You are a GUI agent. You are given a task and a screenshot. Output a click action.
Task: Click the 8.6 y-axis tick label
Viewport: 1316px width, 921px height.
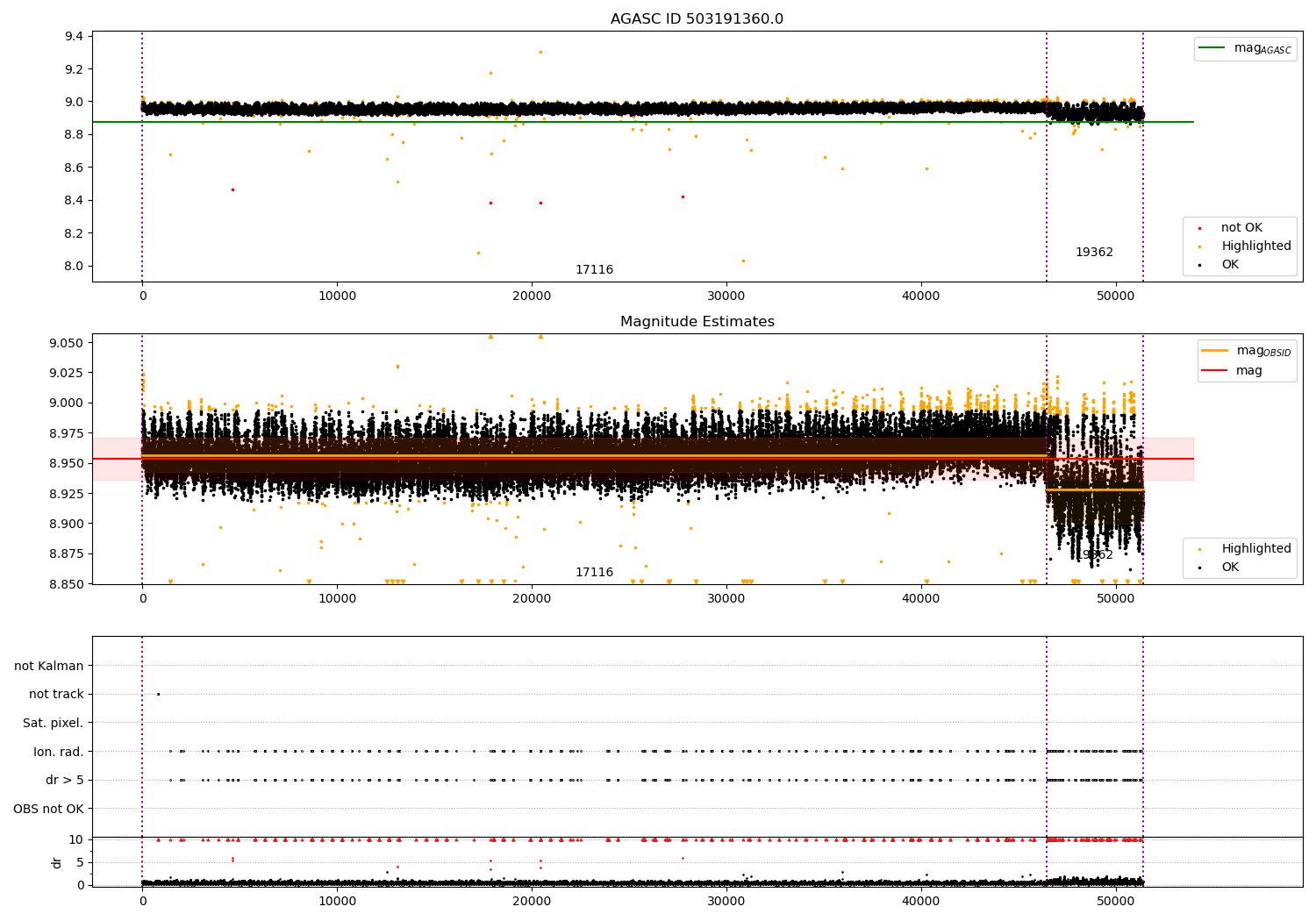point(74,168)
